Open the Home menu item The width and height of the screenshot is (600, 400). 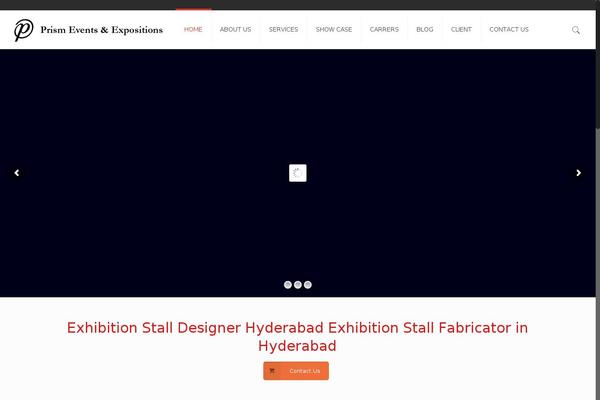point(193,29)
